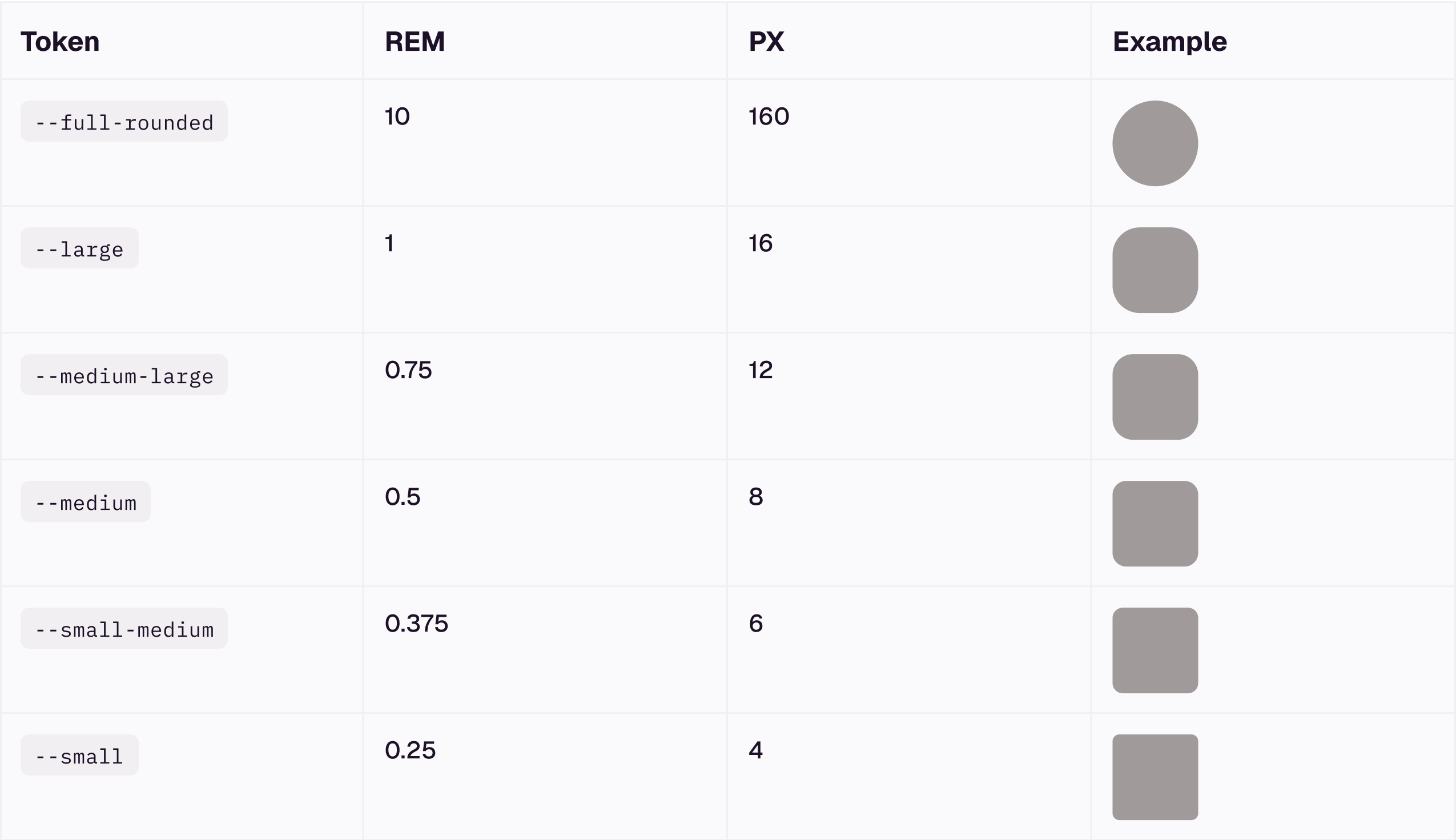
Task: Select the --medium-large token code
Action: (124, 376)
